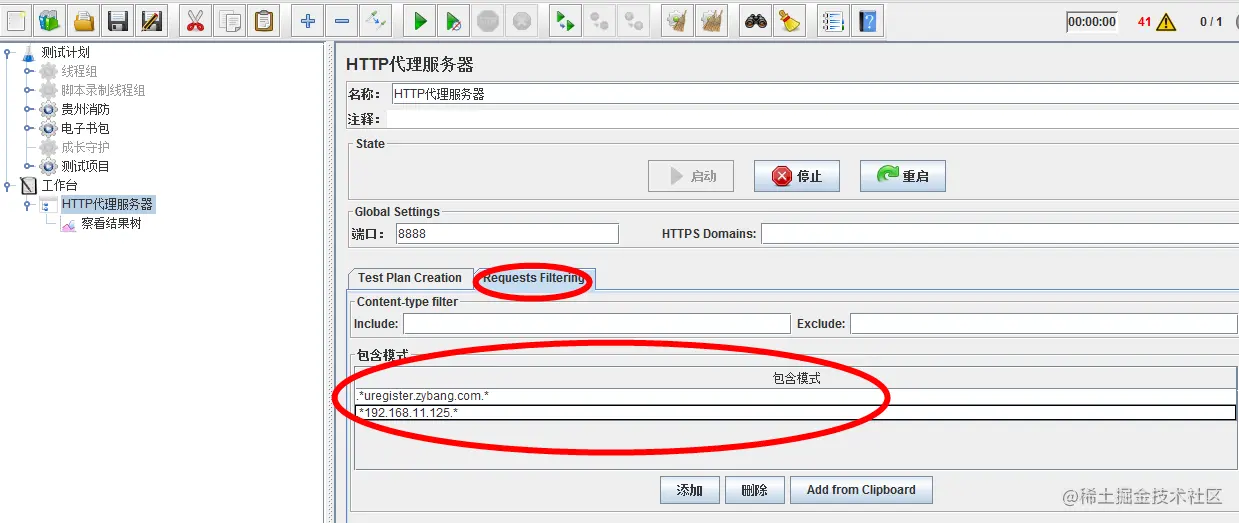Collapse the 工作台 tree node
Viewport: 1239px width, 523px height.
tap(7, 185)
